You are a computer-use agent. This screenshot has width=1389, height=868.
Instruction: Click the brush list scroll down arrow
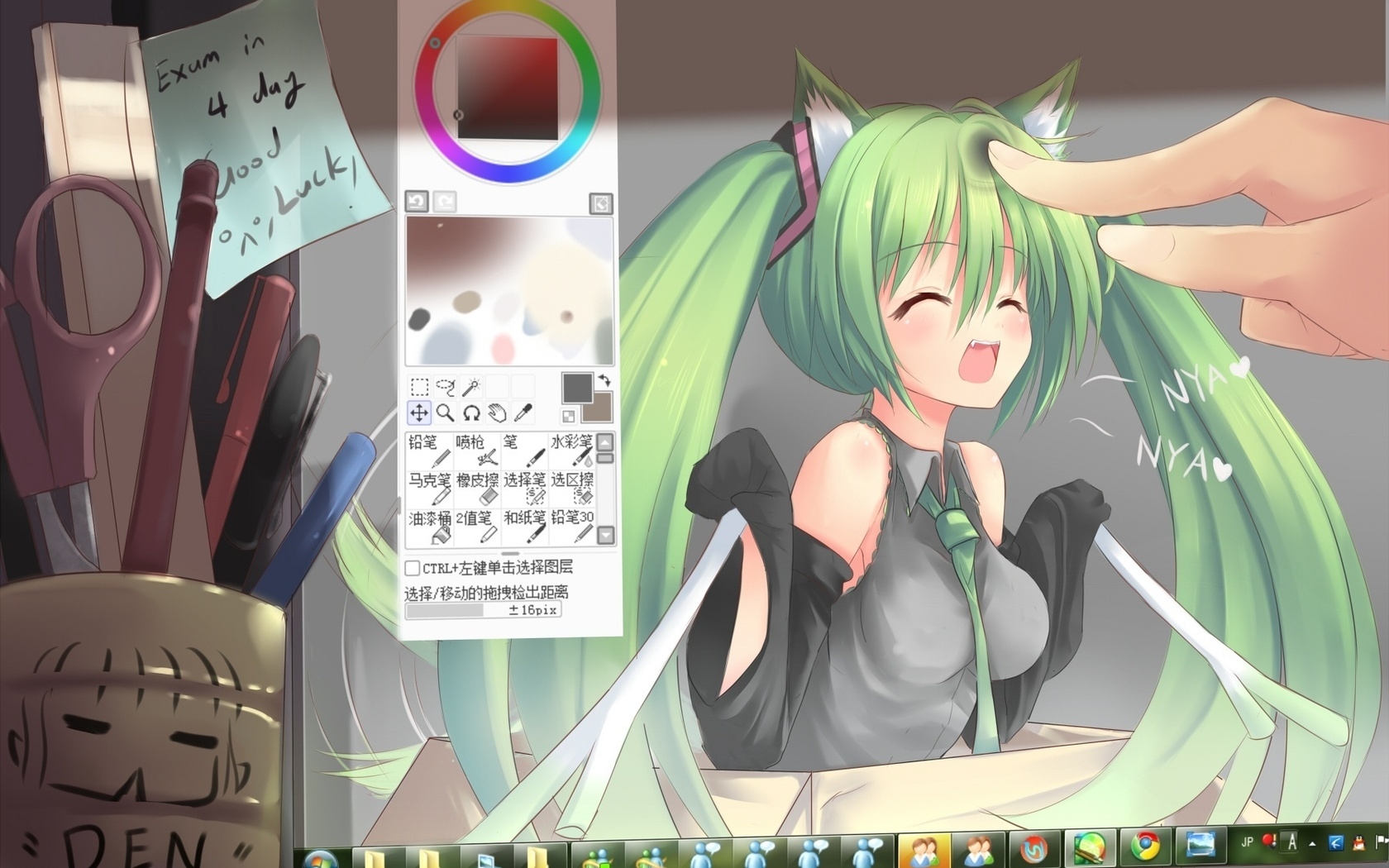point(605,535)
